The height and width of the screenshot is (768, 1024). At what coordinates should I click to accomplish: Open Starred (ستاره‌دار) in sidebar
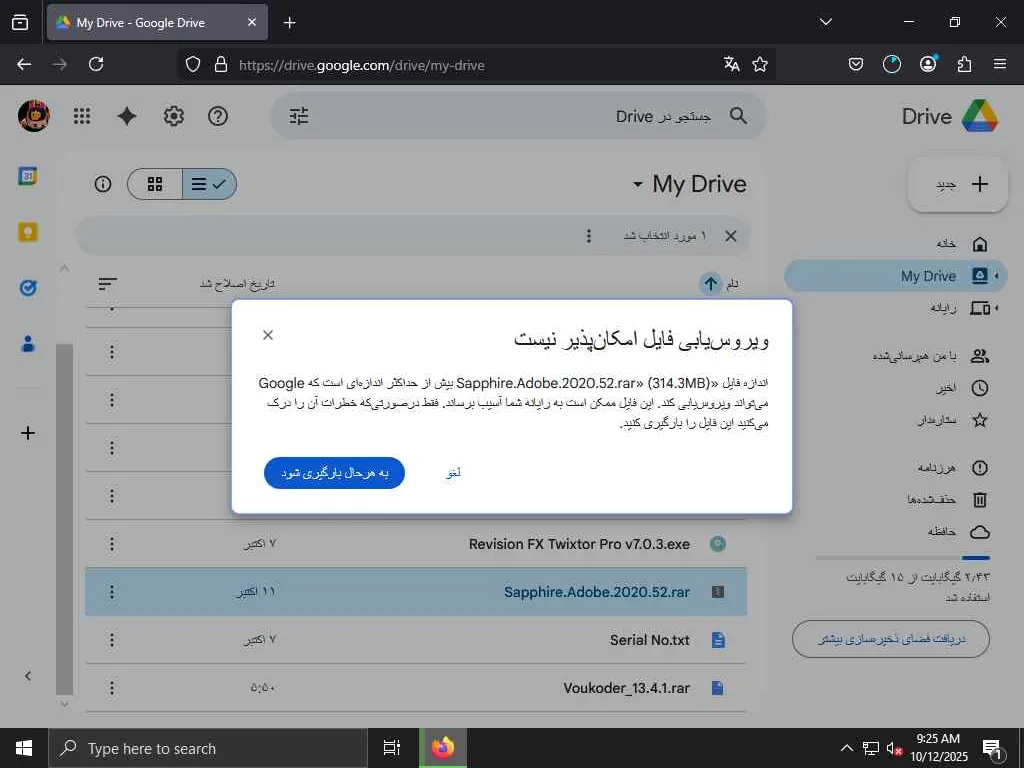coord(896,420)
